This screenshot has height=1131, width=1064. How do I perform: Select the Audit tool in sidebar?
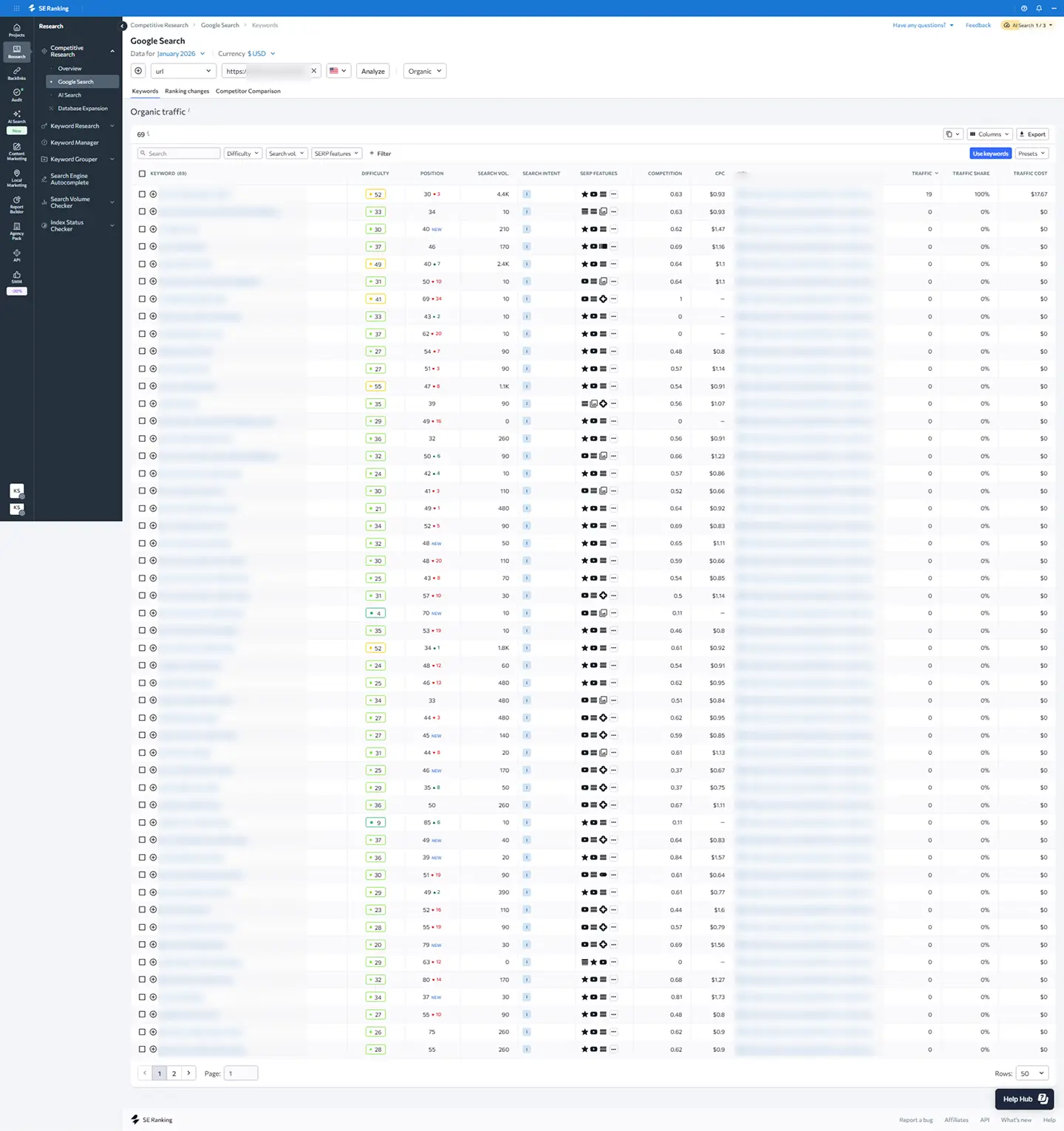16,95
